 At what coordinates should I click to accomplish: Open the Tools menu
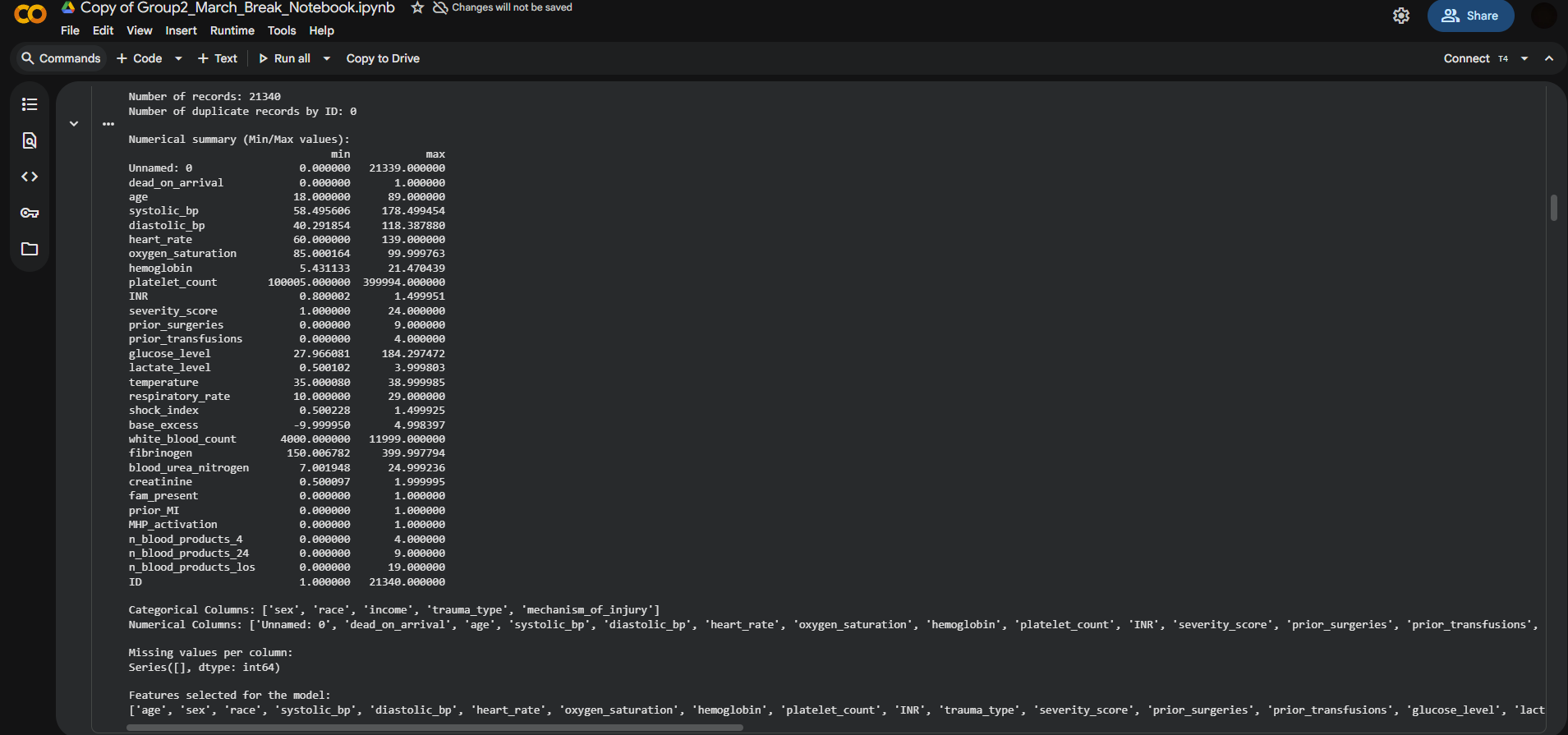pos(281,30)
